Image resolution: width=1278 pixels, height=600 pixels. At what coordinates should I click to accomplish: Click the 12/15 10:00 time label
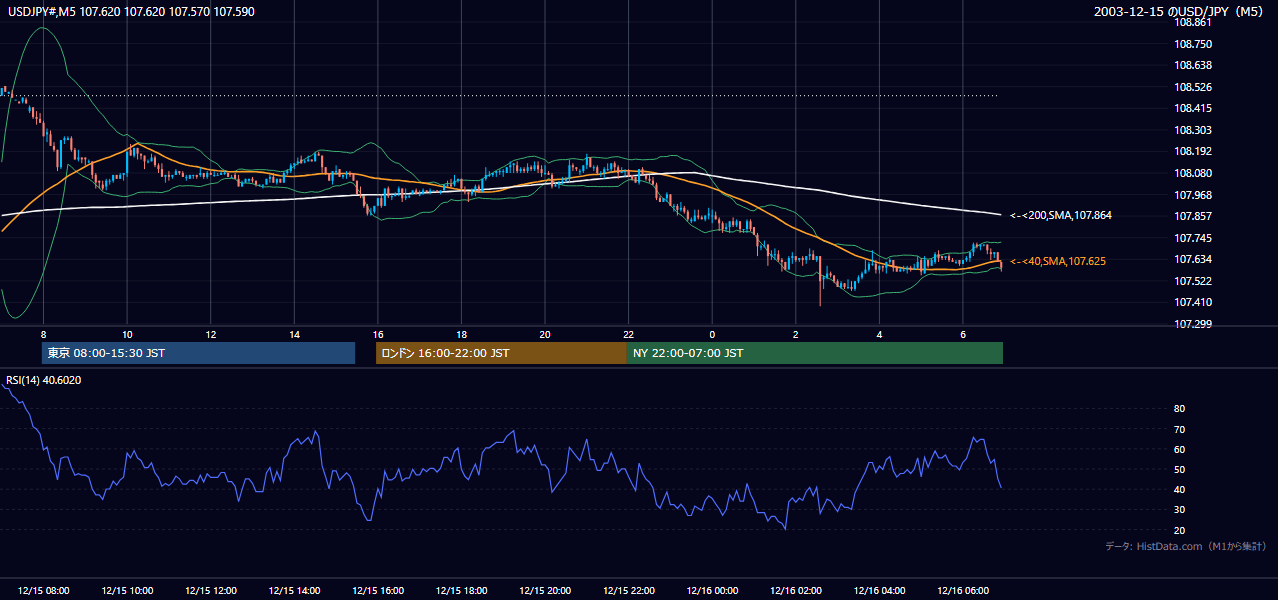pyautogui.click(x=127, y=591)
